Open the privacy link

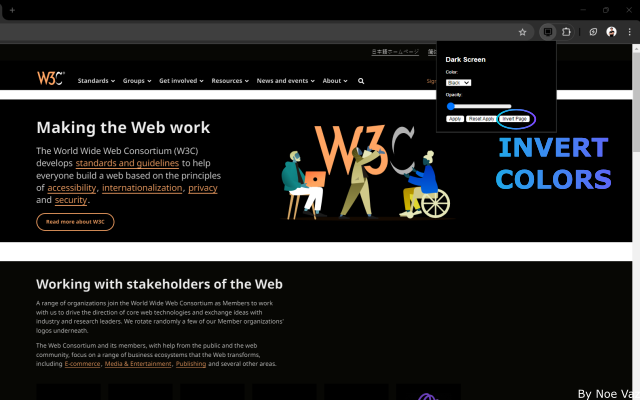(203, 188)
